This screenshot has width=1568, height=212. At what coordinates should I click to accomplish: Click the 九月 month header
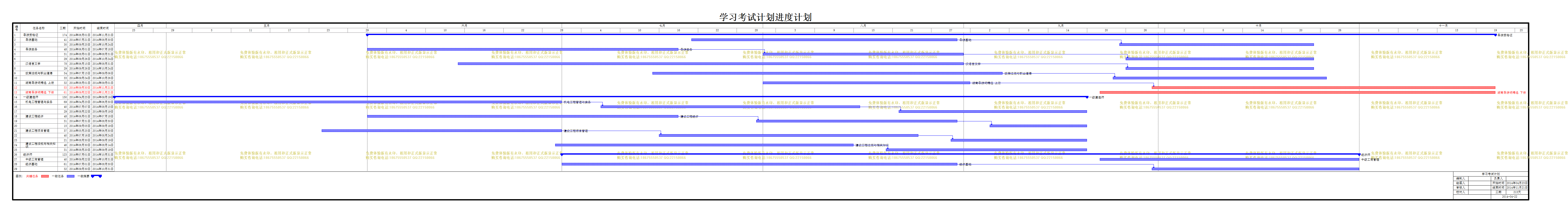click(x=1061, y=26)
